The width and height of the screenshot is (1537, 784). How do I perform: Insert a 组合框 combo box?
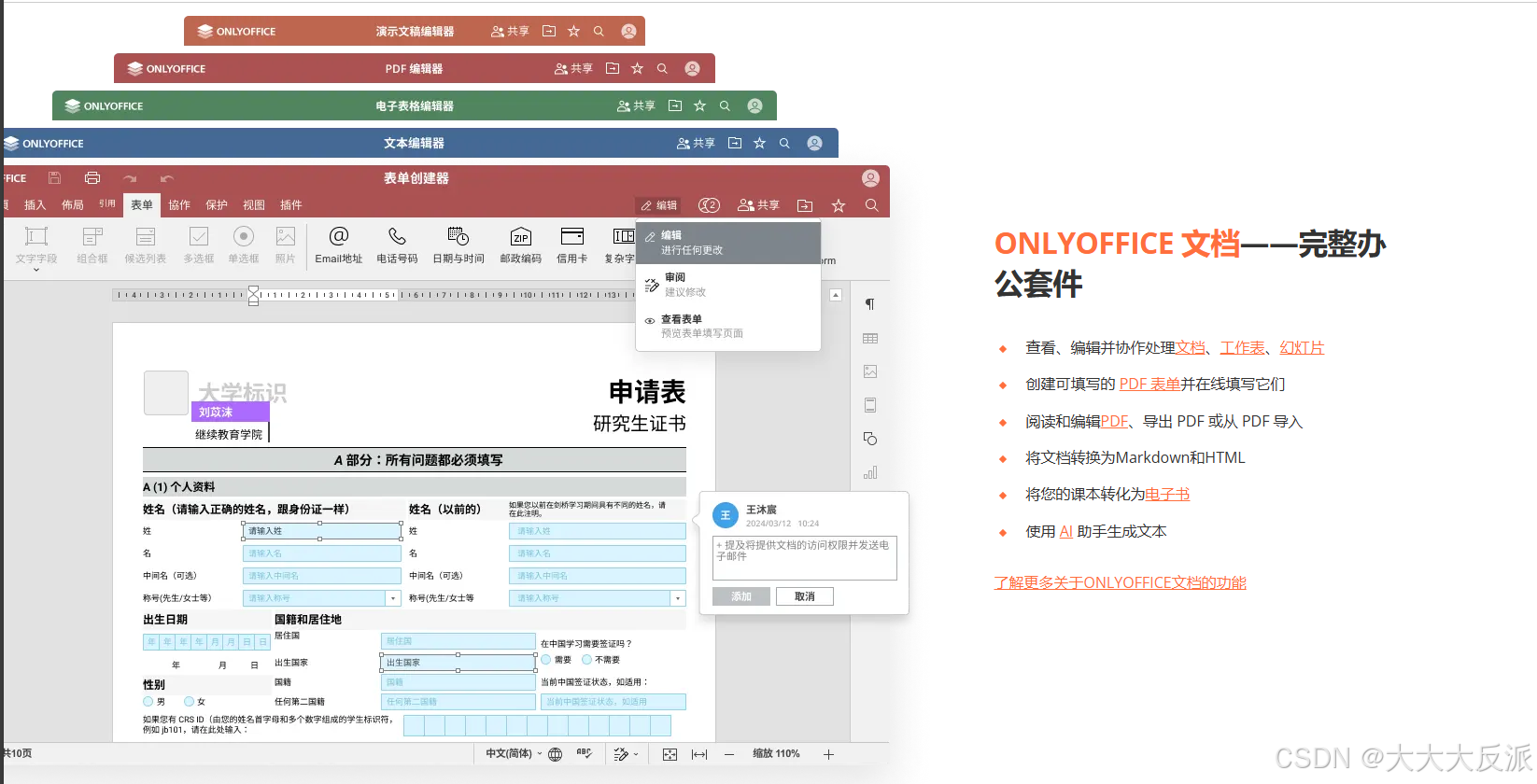tap(92, 245)
